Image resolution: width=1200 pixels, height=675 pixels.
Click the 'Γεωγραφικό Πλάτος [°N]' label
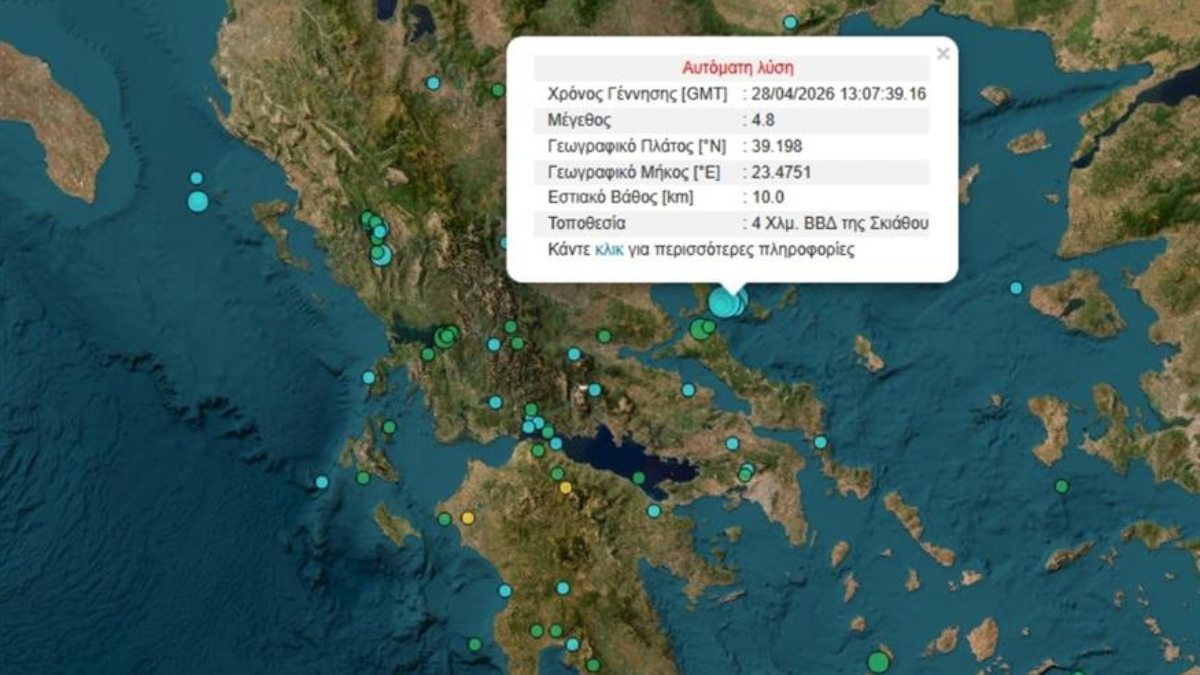click(x=639, y=146)
